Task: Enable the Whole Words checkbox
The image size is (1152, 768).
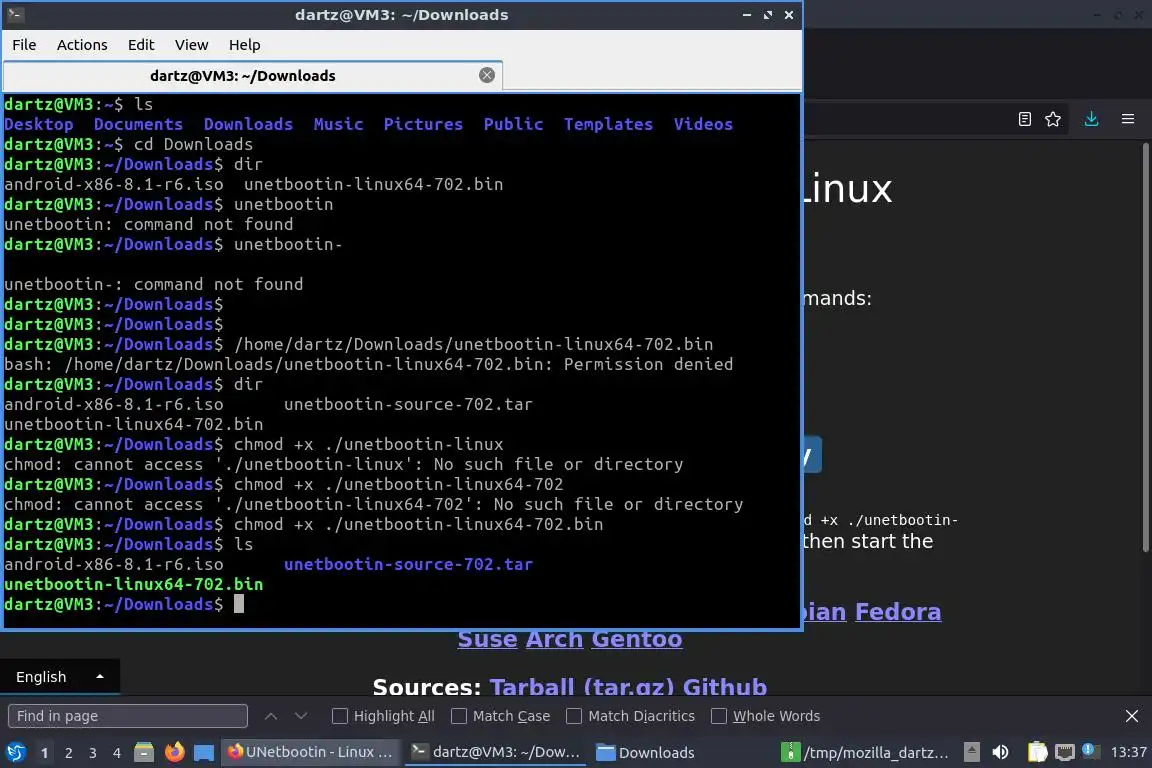Action: click(719, 716)
